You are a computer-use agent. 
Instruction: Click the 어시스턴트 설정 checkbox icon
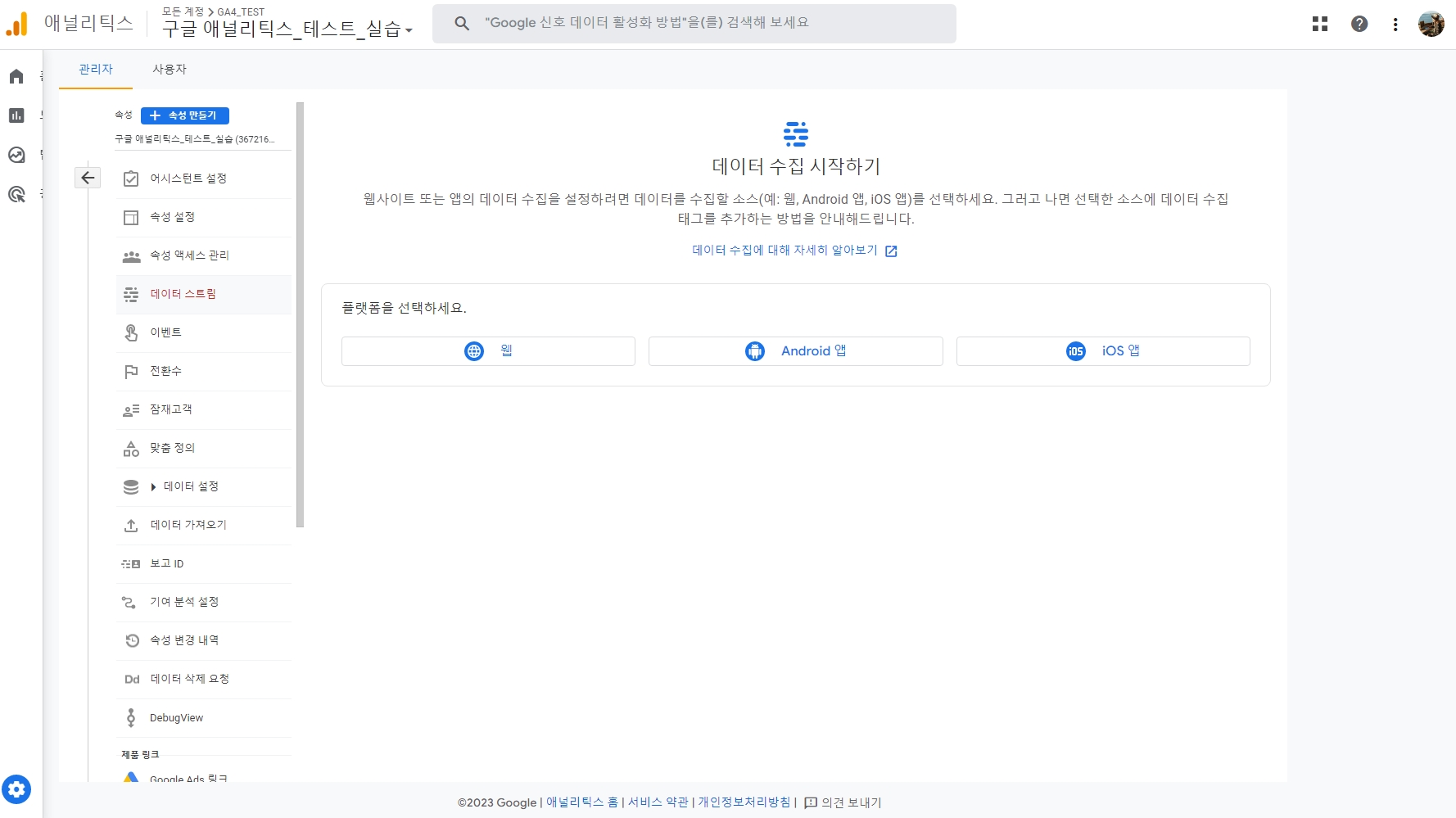[x=131, y=179]
